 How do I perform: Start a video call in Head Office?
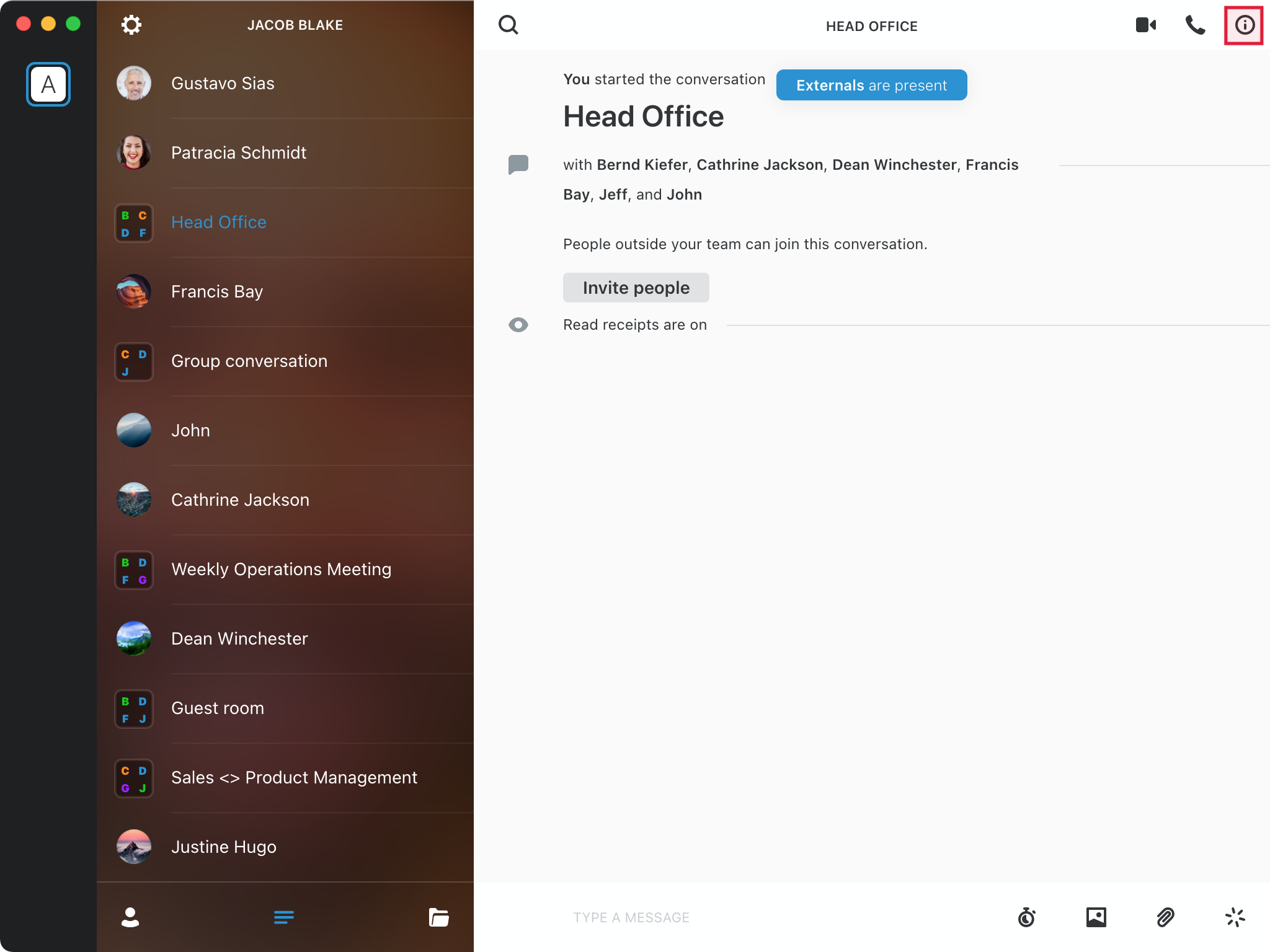click(x=1146, y=25)
